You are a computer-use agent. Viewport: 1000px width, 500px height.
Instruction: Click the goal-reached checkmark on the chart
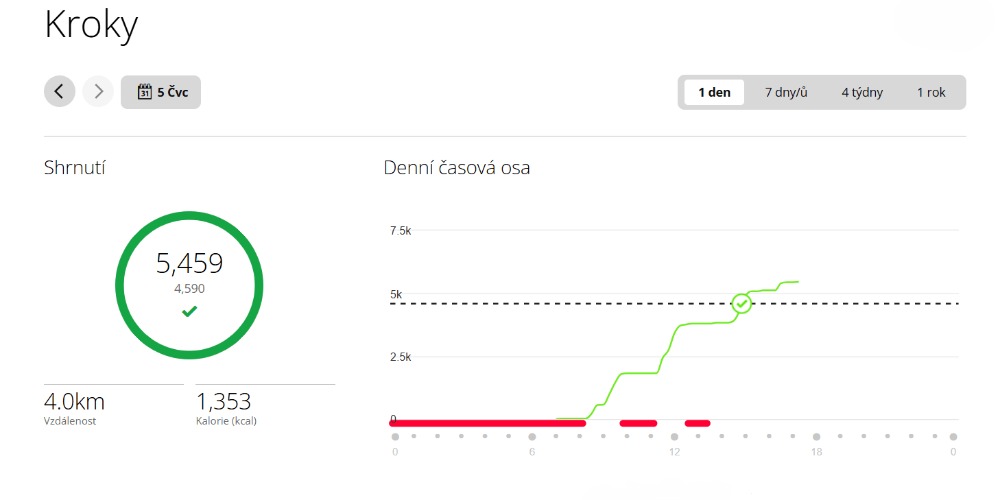click(x=741, y=304)
